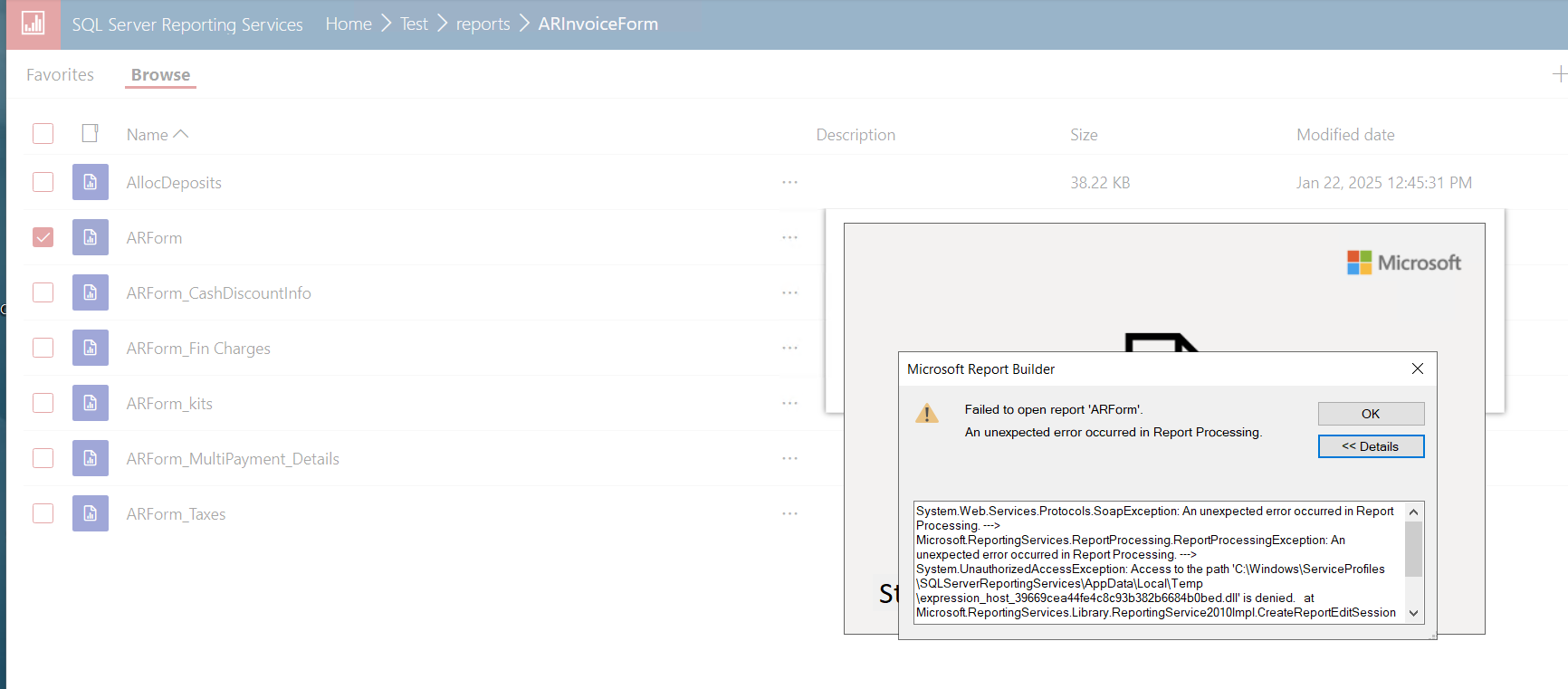Open the ARForm_CashDiscountInfo report name
Screen dimensions: 1568x689
(x=218, y=292)
